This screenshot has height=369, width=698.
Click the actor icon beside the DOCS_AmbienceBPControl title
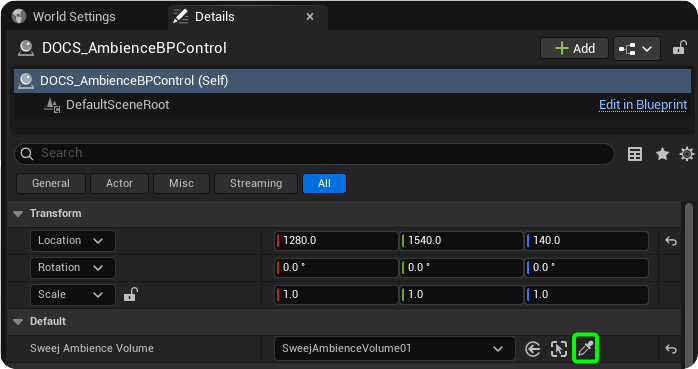coord(26,48)
